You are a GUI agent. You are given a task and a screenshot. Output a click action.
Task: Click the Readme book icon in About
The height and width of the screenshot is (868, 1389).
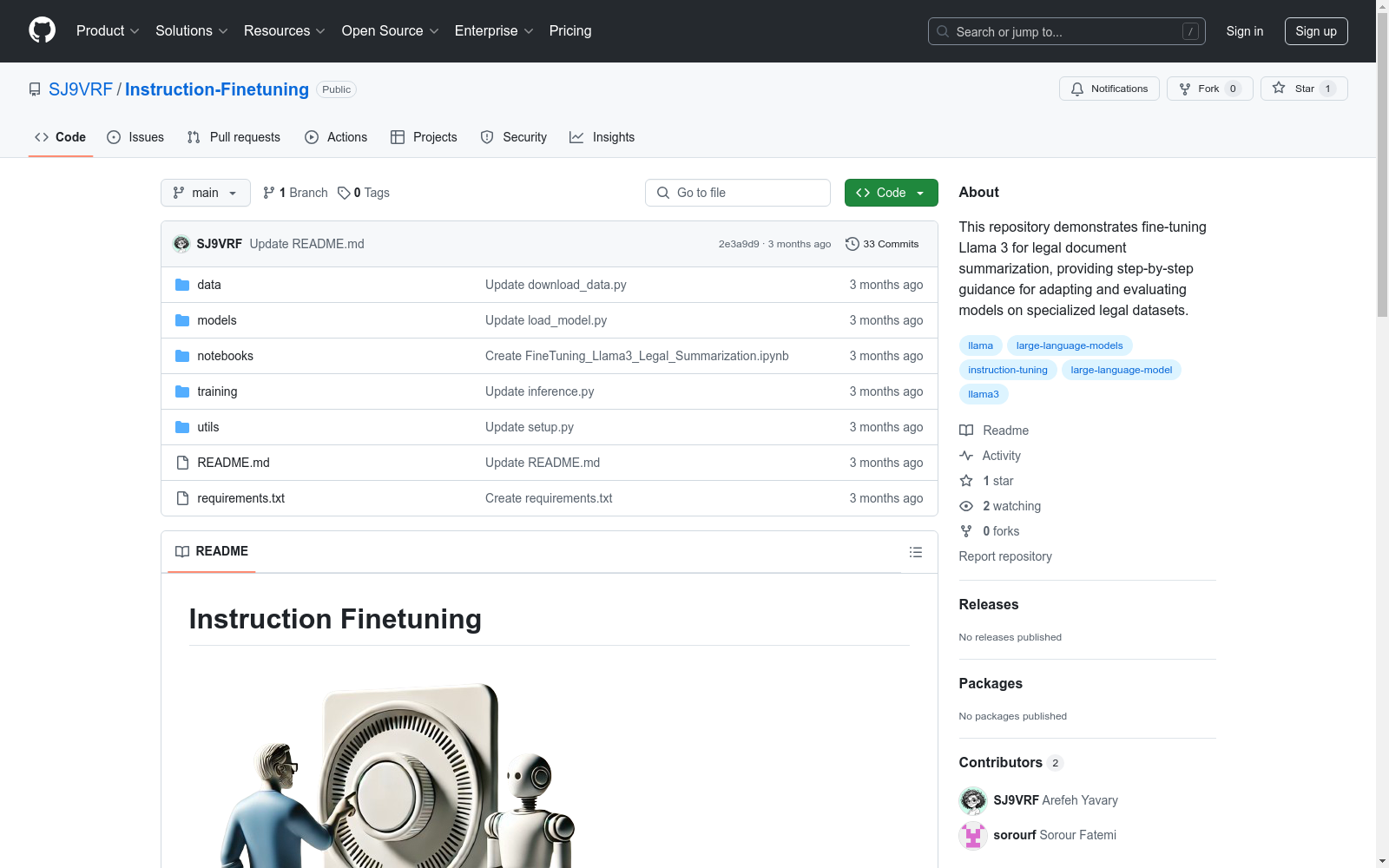(x=966, y=431)
